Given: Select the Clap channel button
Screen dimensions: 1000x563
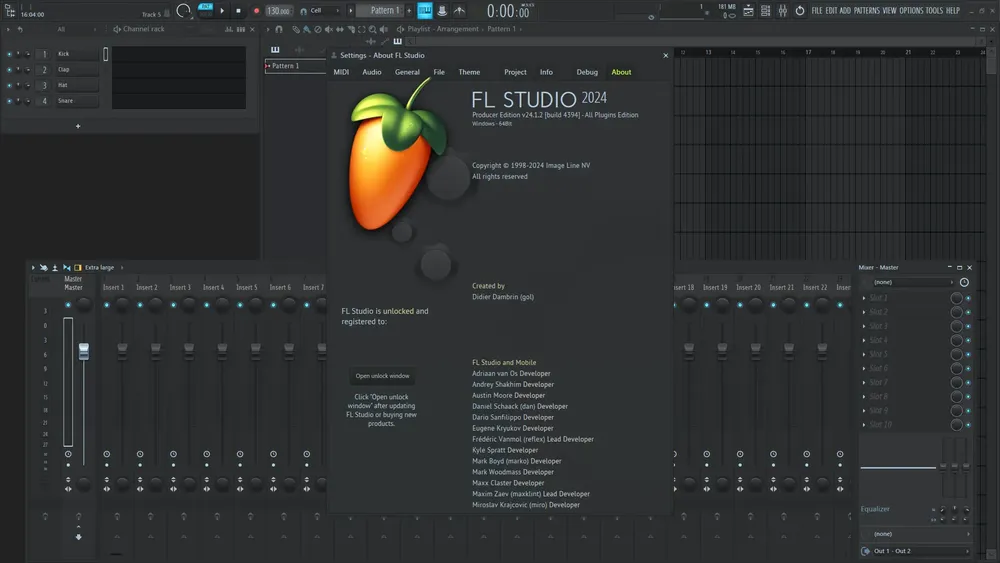Looking at the screenshot, I should pos(77,69).
